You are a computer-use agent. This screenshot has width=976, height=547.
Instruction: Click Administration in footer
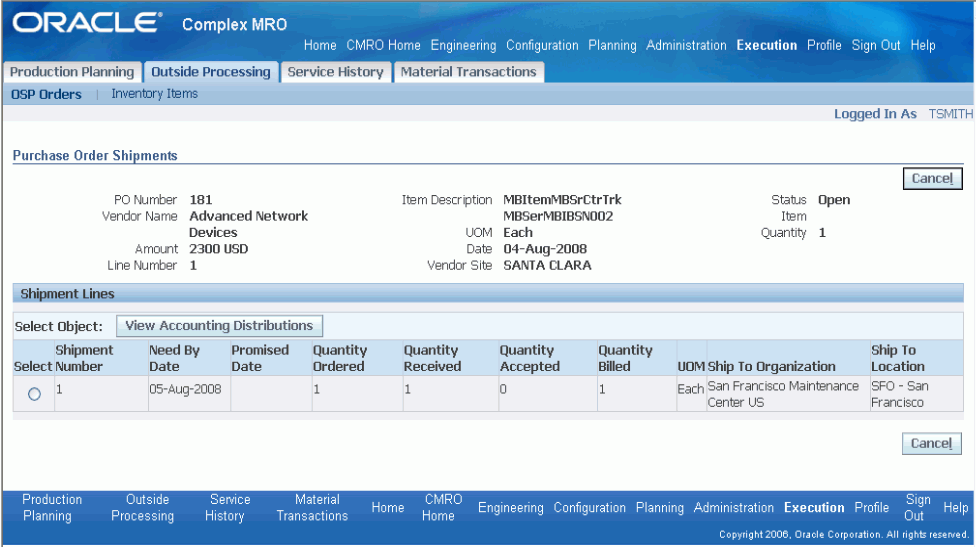[733, 508]
